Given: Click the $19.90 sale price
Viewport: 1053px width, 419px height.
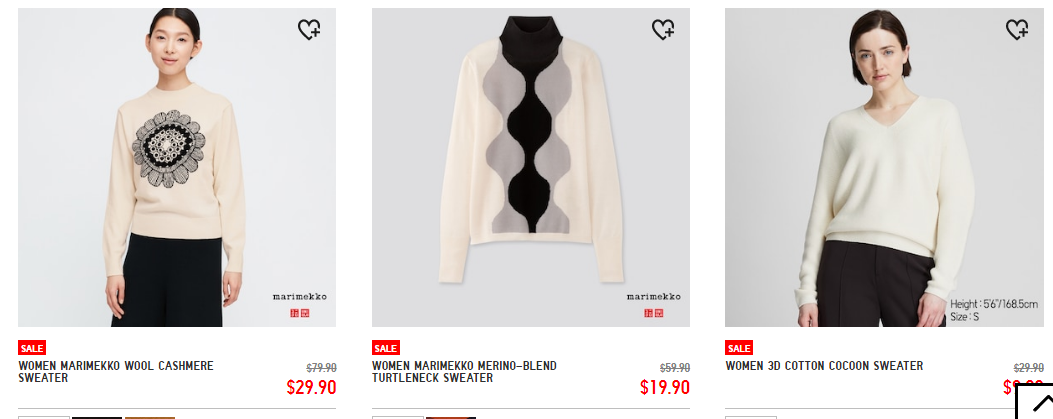Looking at the screenshot, I should (665, 387).
